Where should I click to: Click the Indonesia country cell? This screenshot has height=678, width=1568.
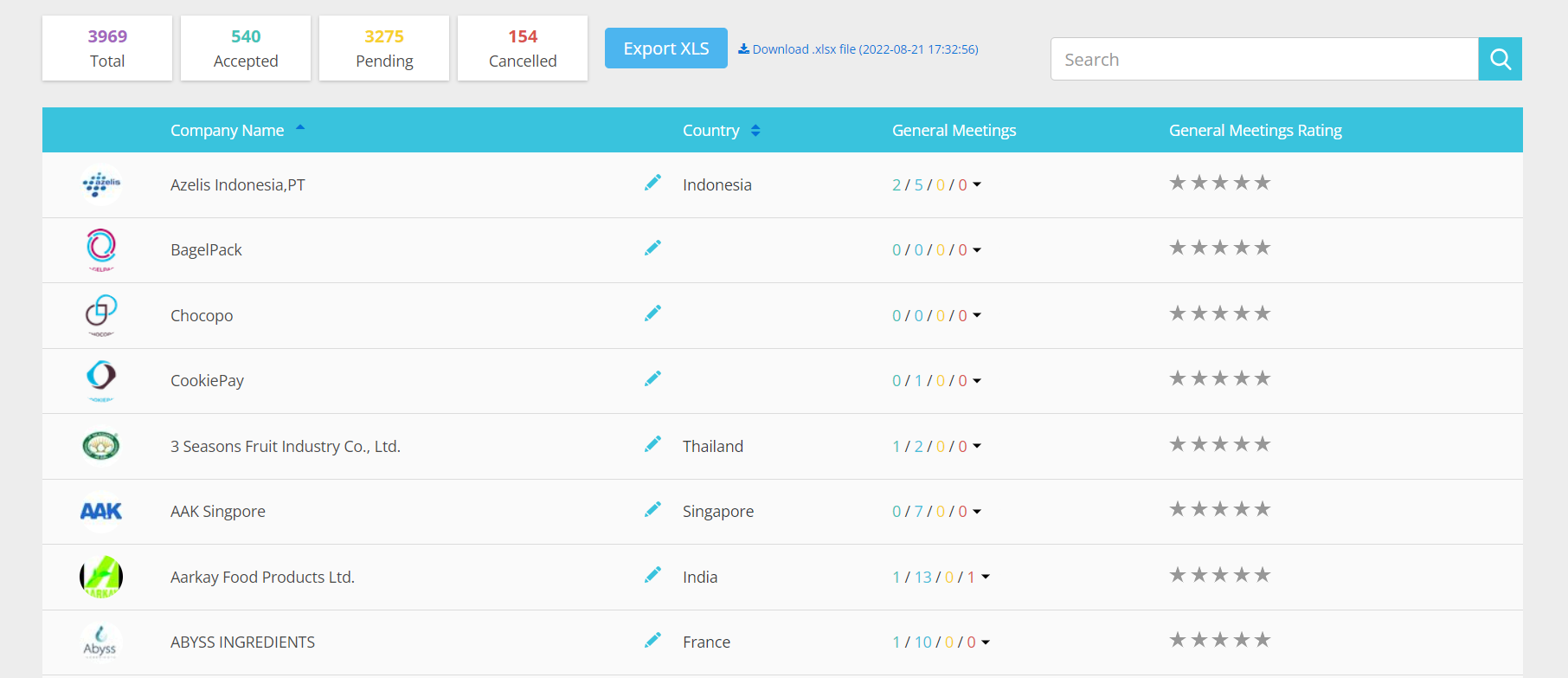click(x=717, y=184)
